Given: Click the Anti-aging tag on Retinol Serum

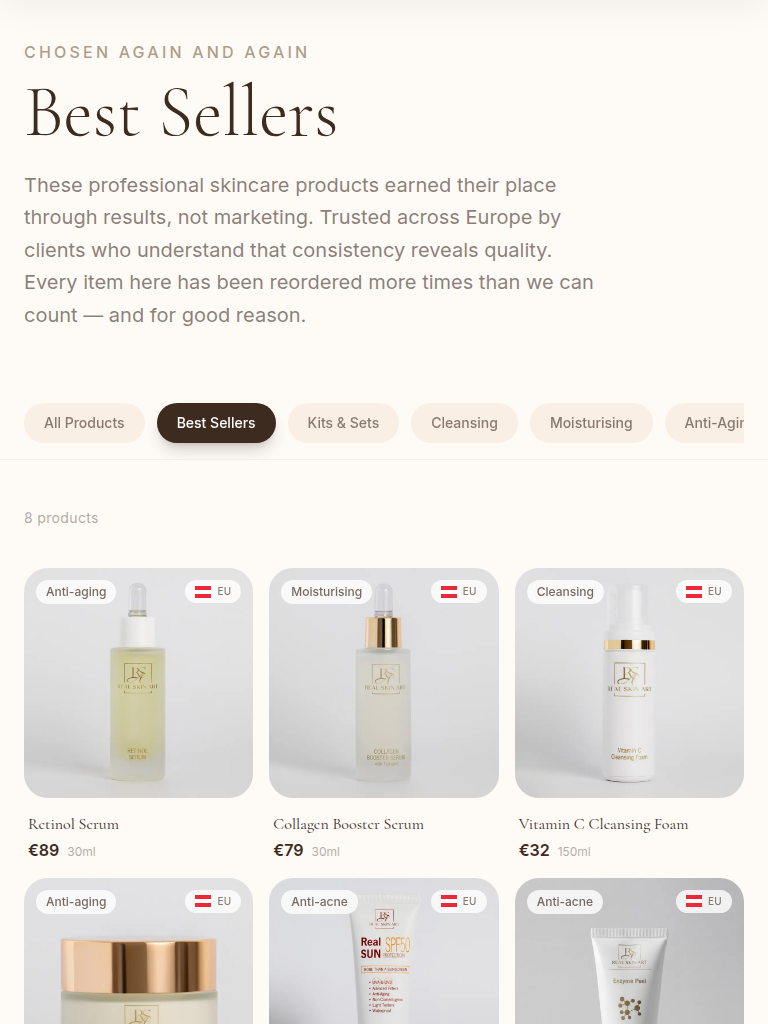Looking at the screenshot, I should (76, 592).
